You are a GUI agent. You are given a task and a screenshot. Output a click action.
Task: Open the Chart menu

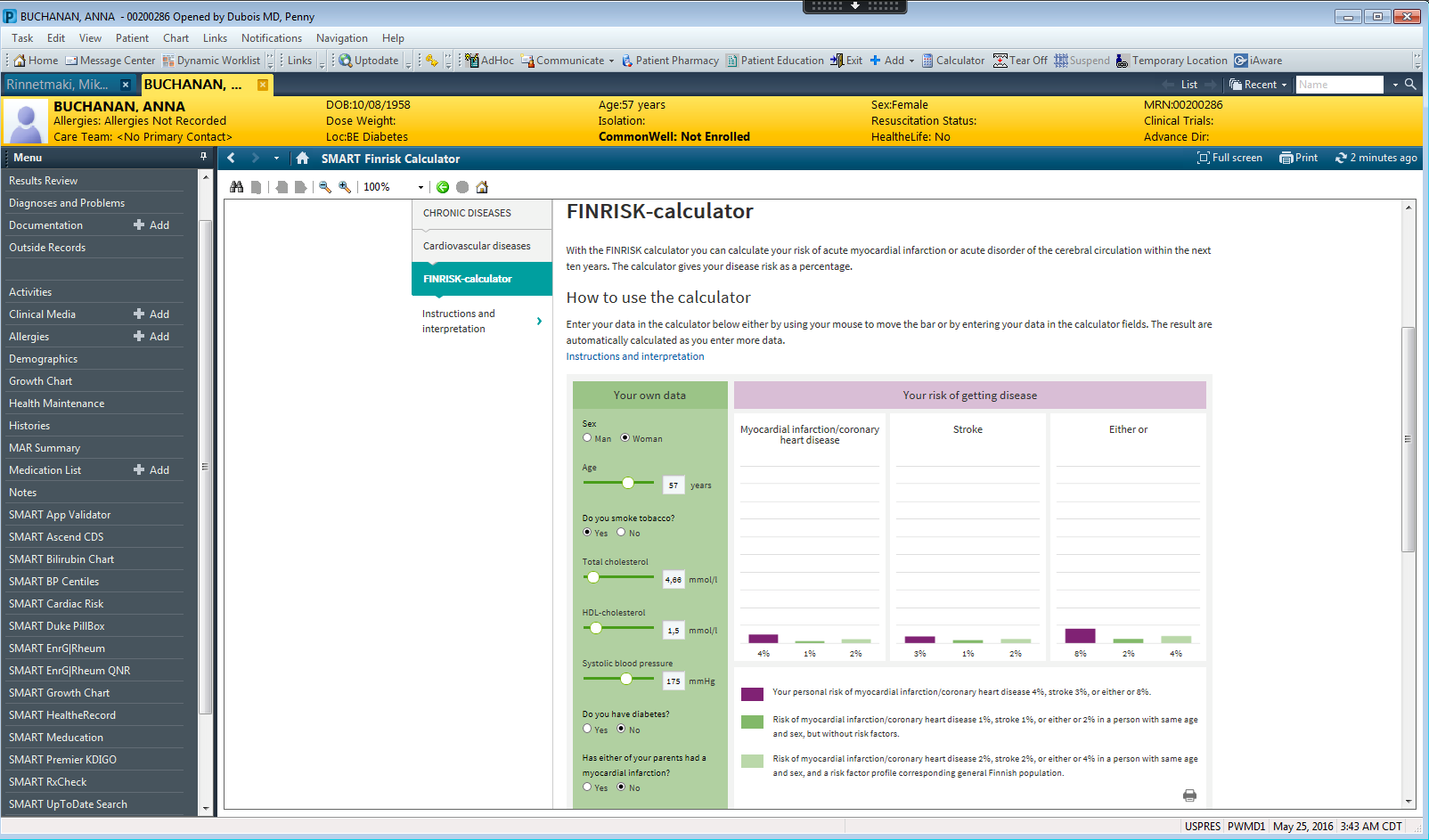point(176,38)
